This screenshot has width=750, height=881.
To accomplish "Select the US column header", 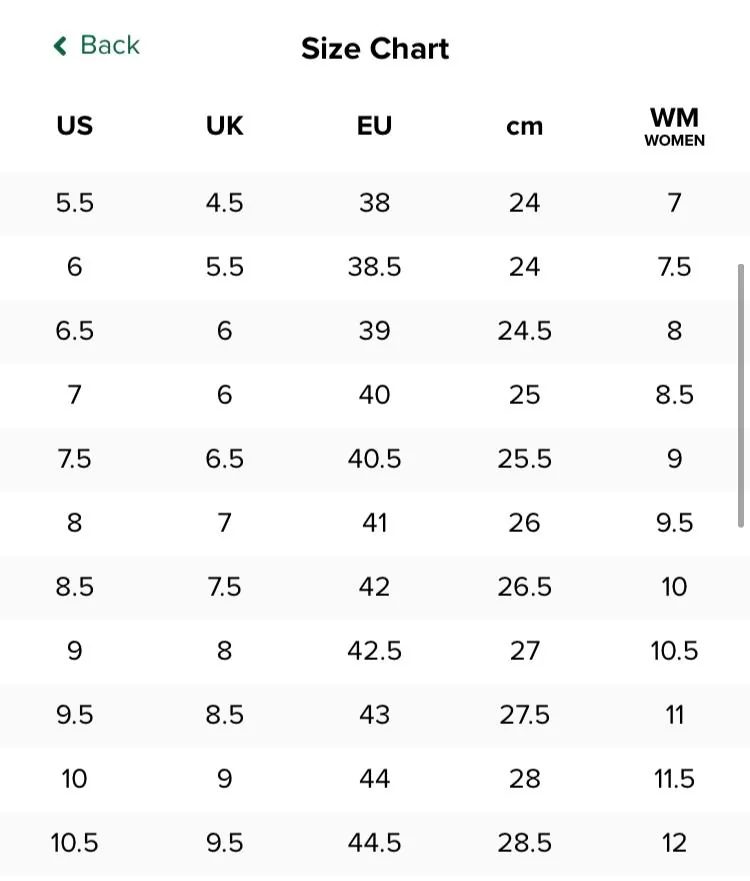I will pos(75,126).
